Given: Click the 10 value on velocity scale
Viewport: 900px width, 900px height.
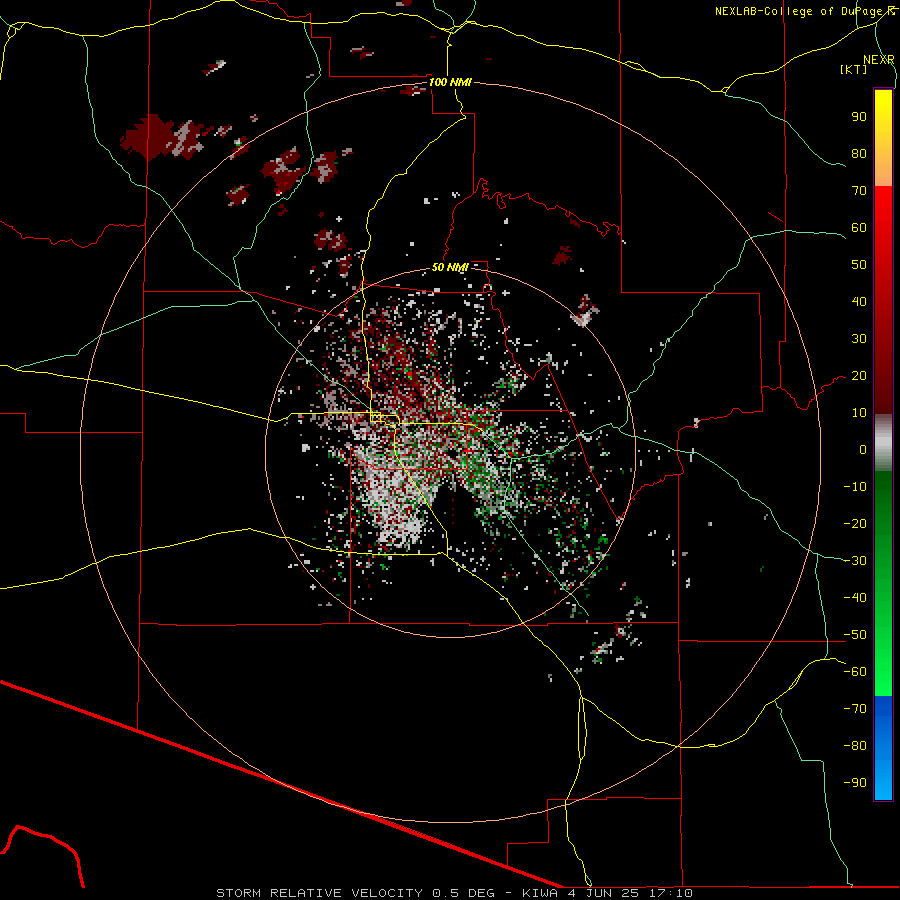Looking at the screenshot, I should [859, 413].
